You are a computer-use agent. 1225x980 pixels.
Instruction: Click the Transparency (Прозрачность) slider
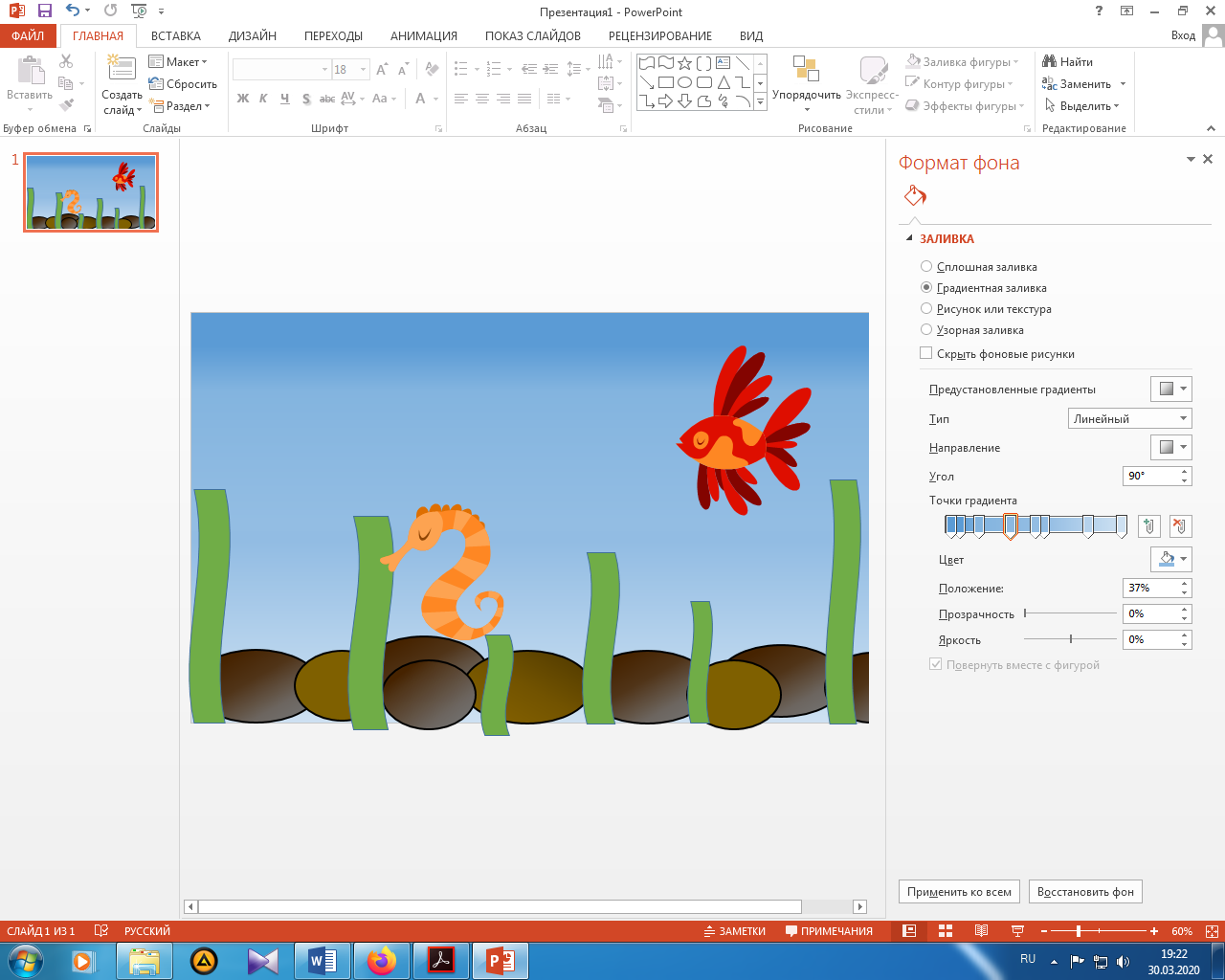[1070, 613]
